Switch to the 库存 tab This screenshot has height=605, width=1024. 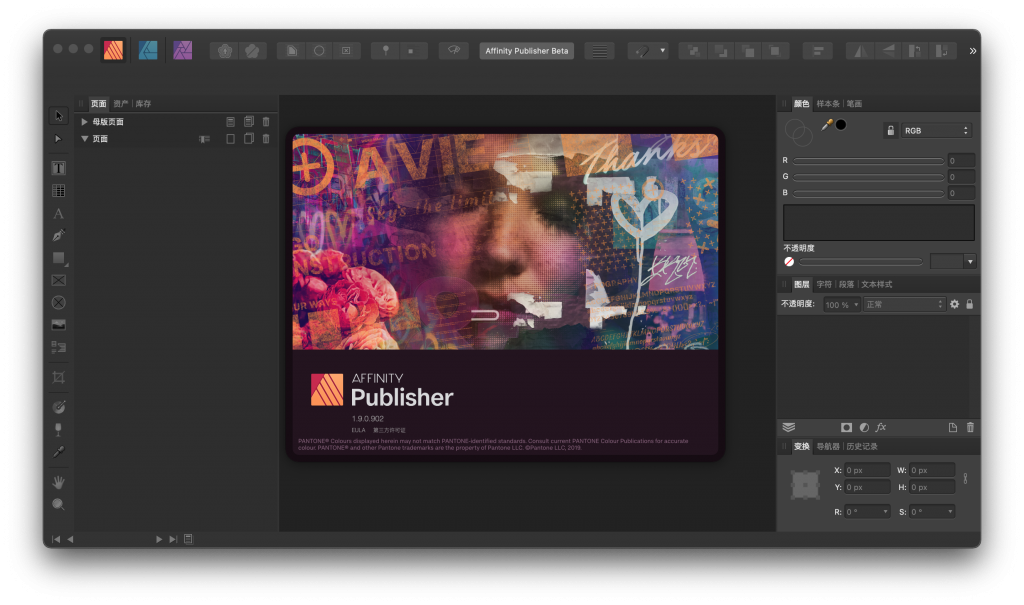(x=143, y=104)
